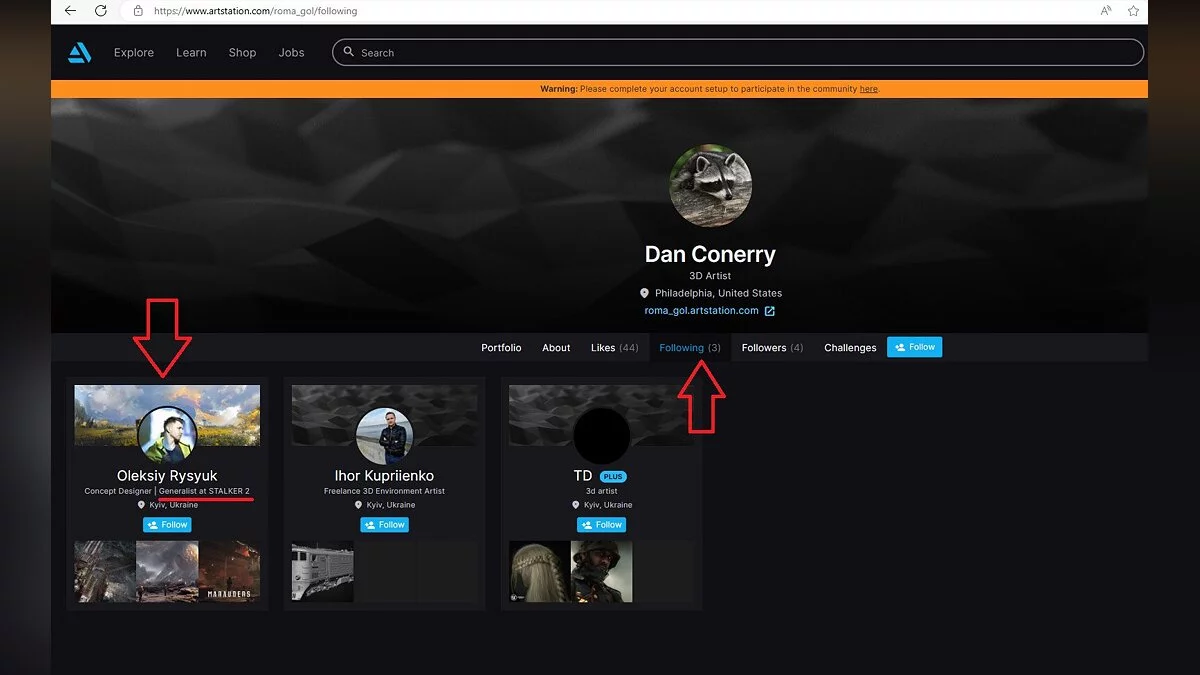This screenshot has width=1200, height=675.
Task: Follow Dan Conerry with blue Follow button
Action: pyautogui.click(x=914, y=347)
